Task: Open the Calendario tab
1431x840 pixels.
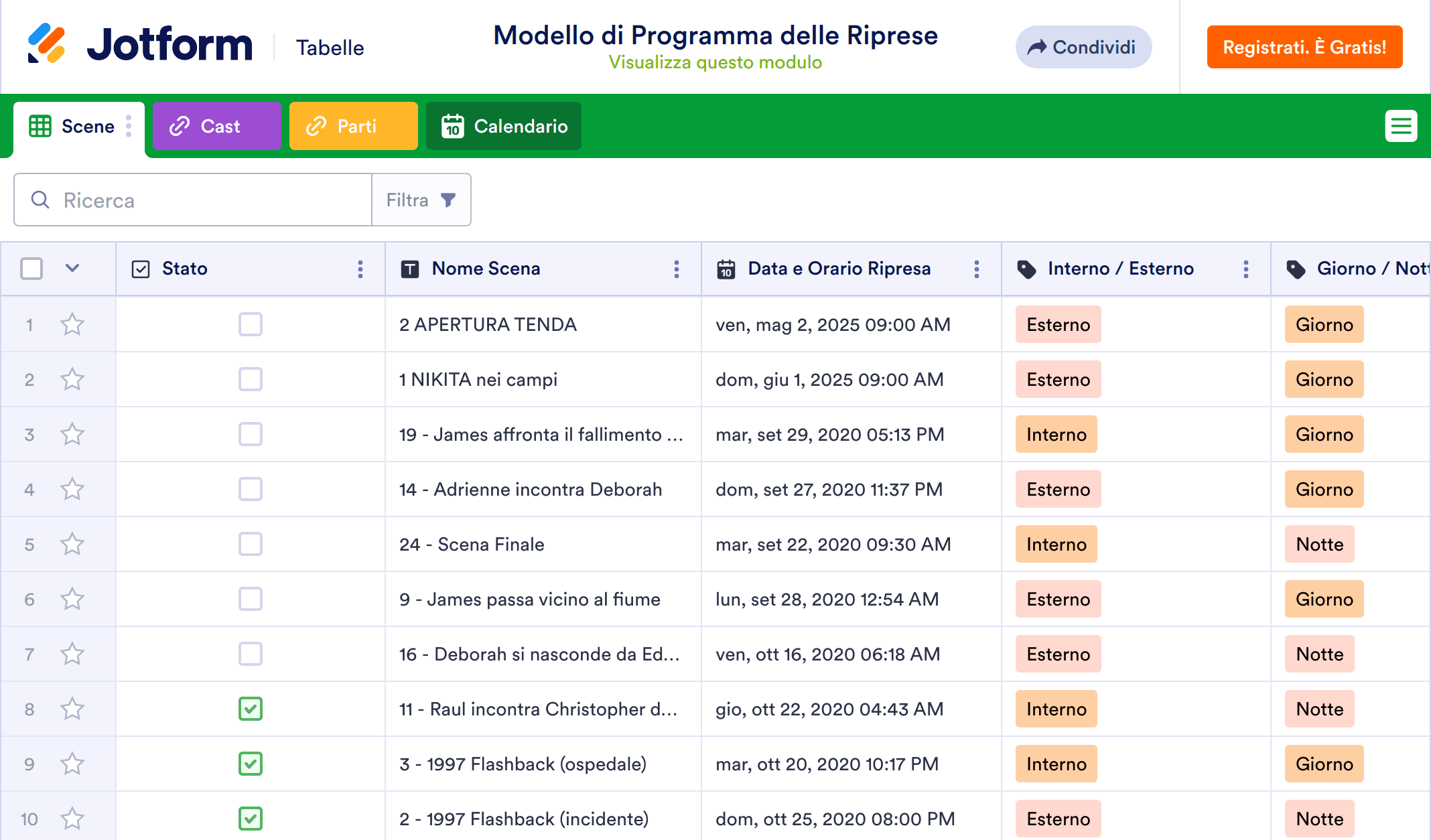Action: tap(504, 126)
